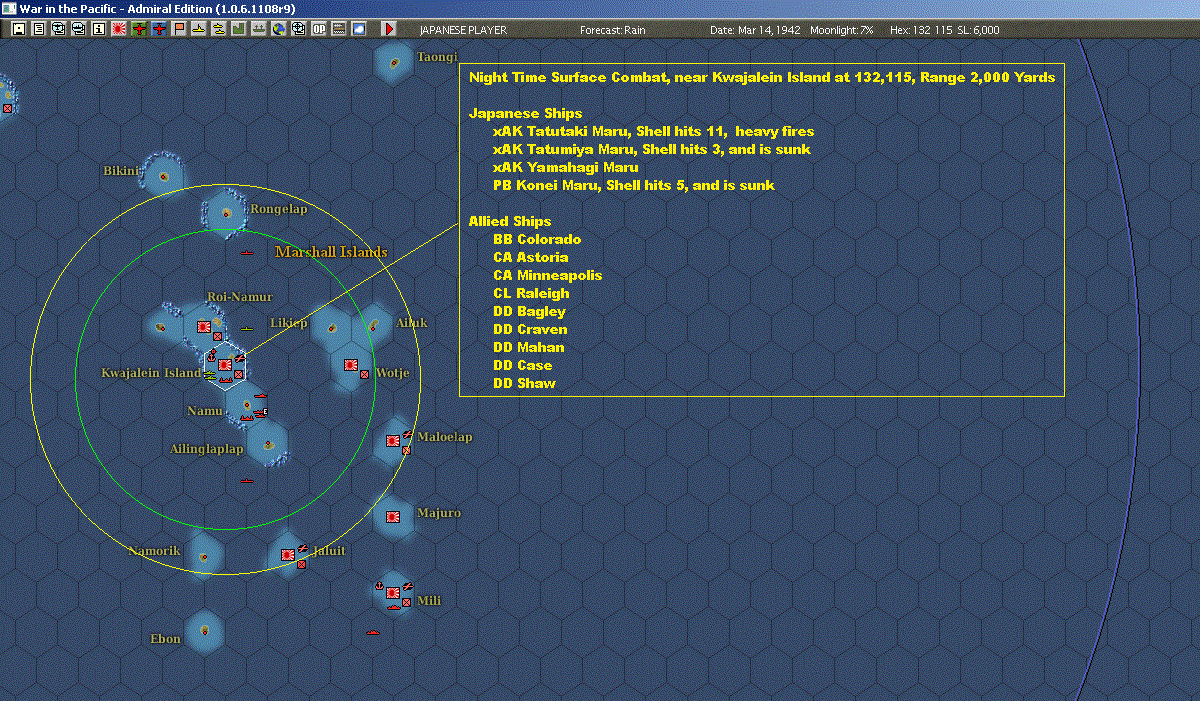This screenshot has height=701, width=1200.
Task: Click CA Astoria in Allied Ships list
Action: pyautogui.click(x=531, y=257)
